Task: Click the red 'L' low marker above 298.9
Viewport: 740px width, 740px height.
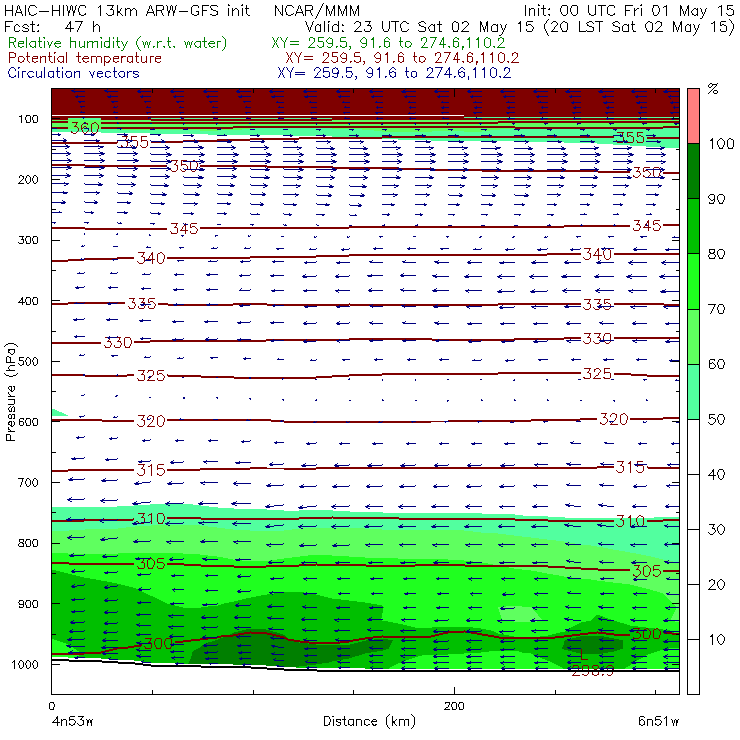Action: pos(584,654)
